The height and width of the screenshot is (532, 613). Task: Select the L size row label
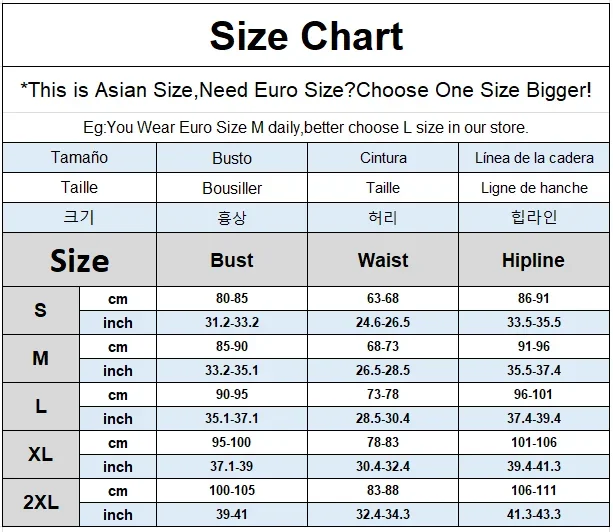tap(41, 406)
